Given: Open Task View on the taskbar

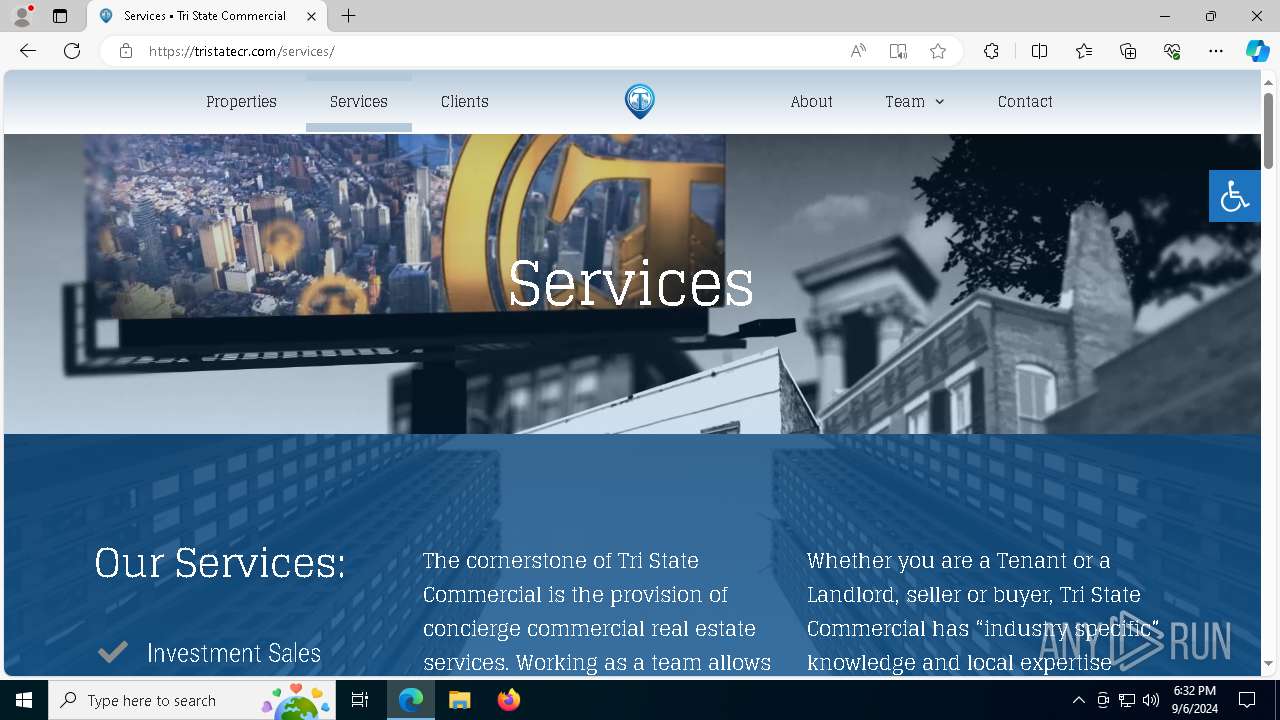Looking at the screenshot, I should 360,700.
